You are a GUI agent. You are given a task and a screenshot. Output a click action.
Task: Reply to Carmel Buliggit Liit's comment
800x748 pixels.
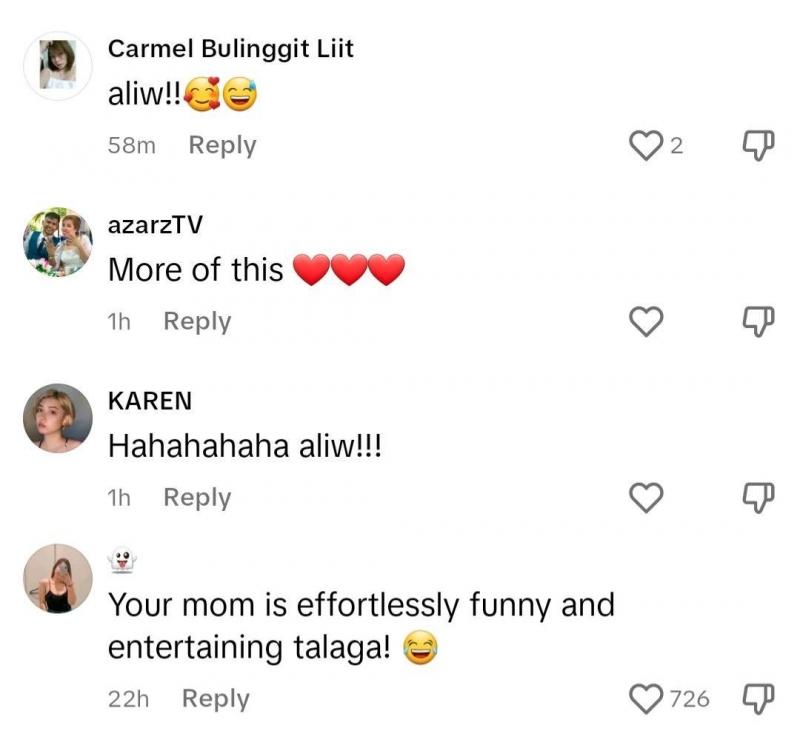222,145
